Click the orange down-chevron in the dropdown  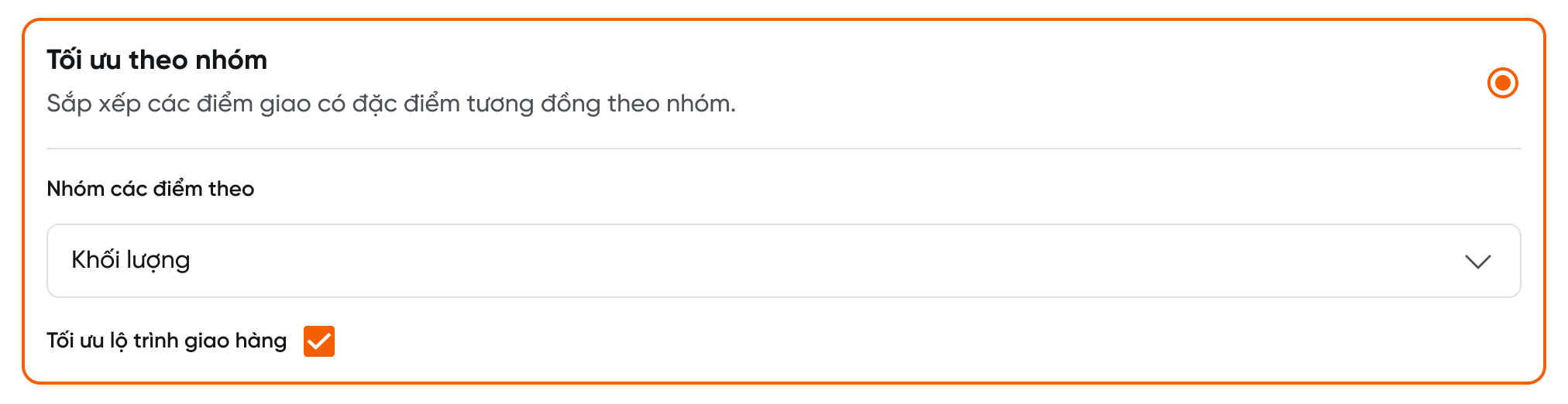(x=1477, y=262)
